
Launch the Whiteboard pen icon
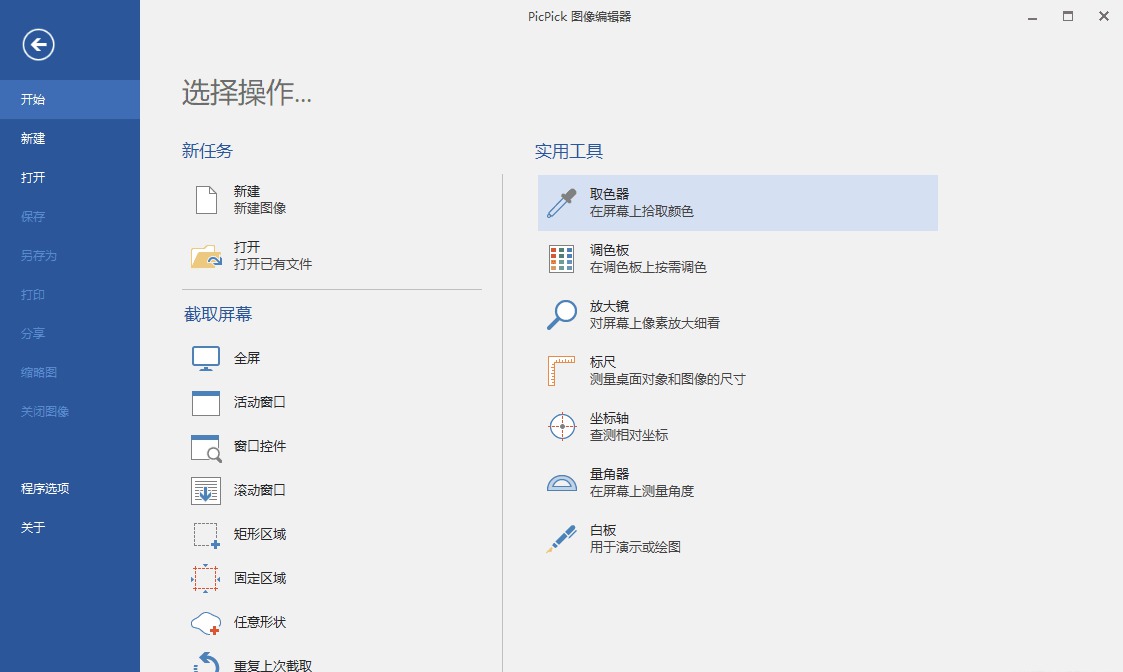click(x=561, y=539)
